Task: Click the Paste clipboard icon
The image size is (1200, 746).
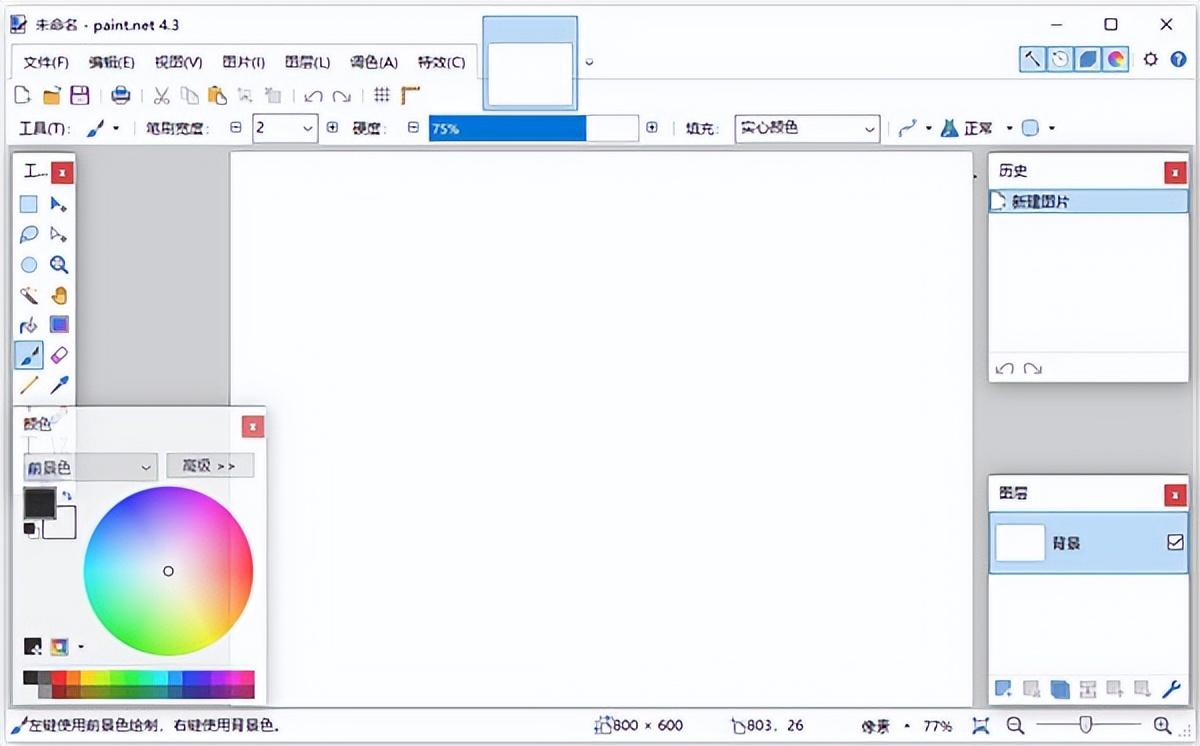Action: [217, 96]
